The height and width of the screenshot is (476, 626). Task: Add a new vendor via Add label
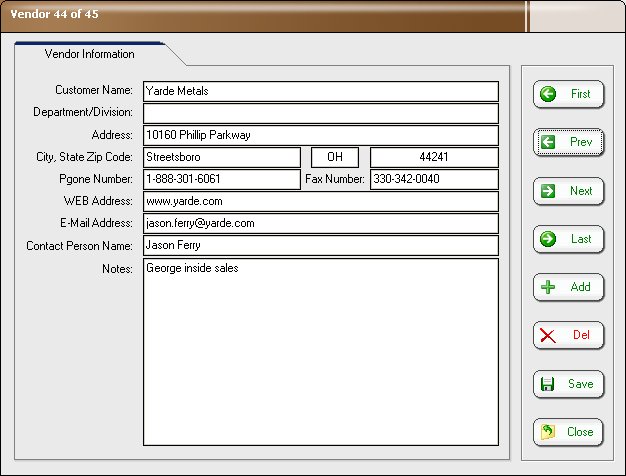[x=580, y=287]
